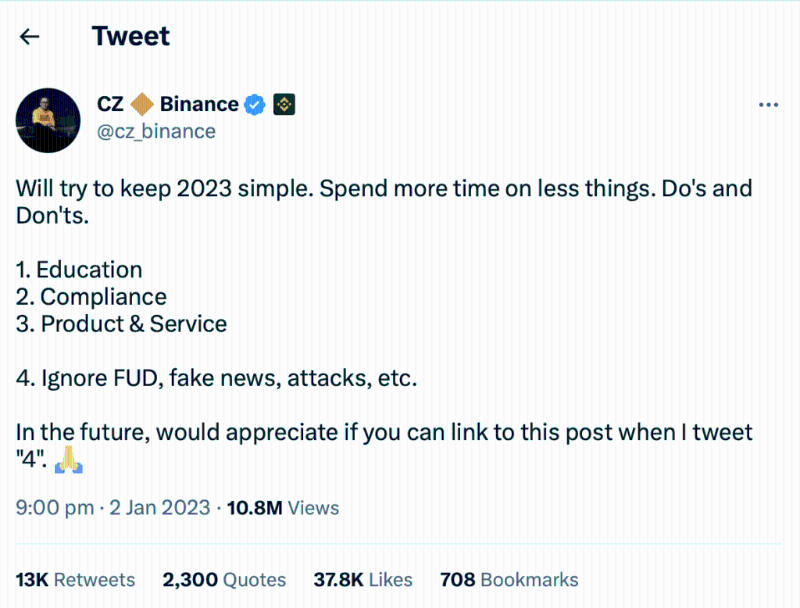Show the 37.8K Likes list
The image size is (800, 608).
coord(363,579)
